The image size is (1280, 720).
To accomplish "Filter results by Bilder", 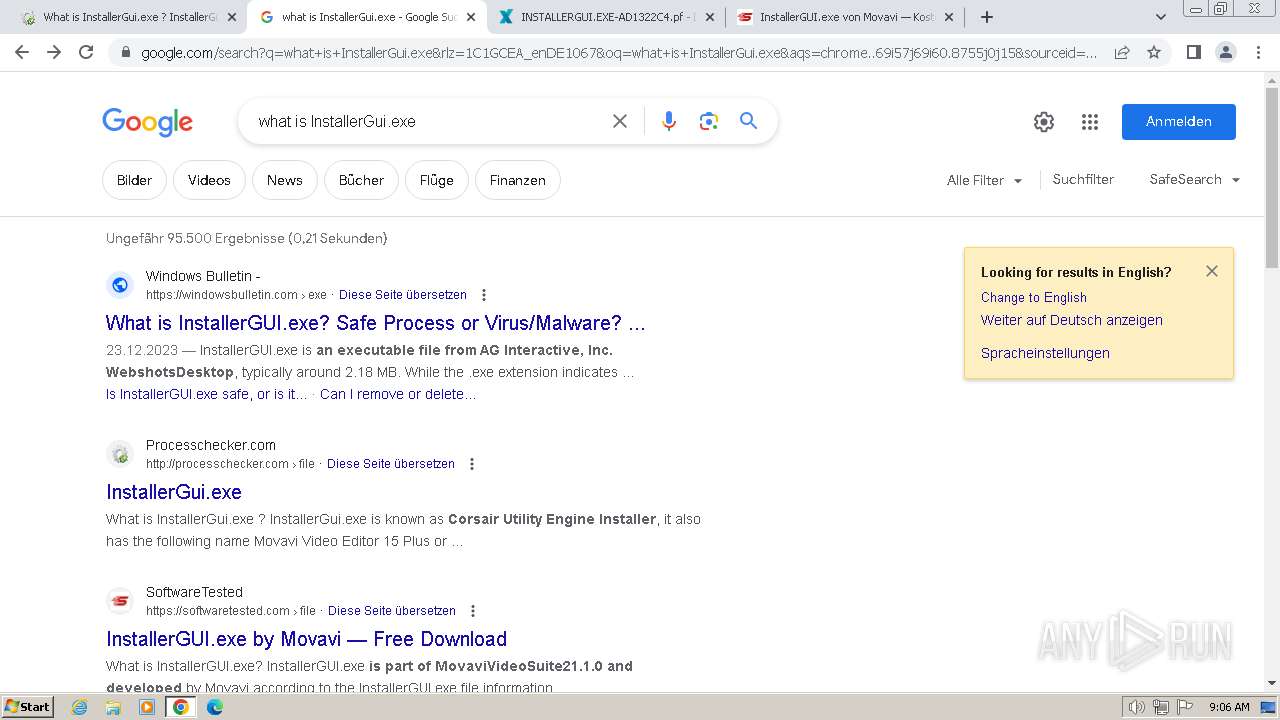I will pos(134,180).
